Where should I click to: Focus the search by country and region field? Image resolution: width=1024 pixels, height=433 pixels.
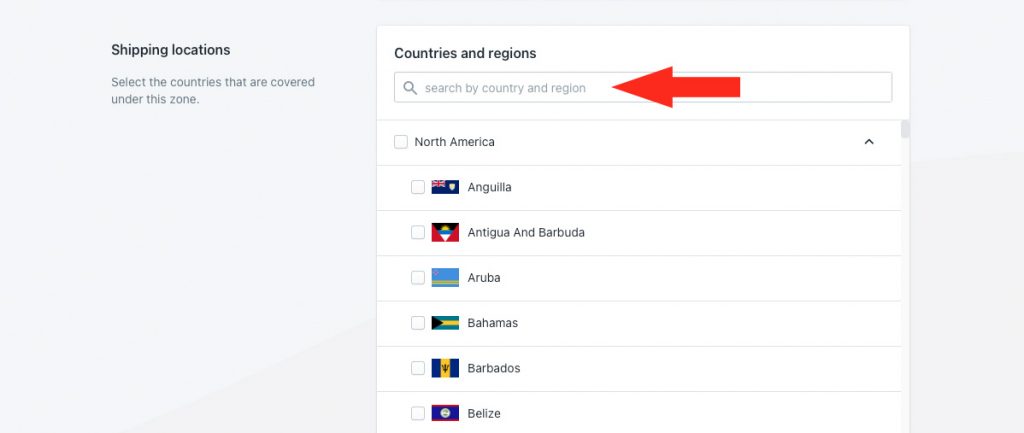643,88
